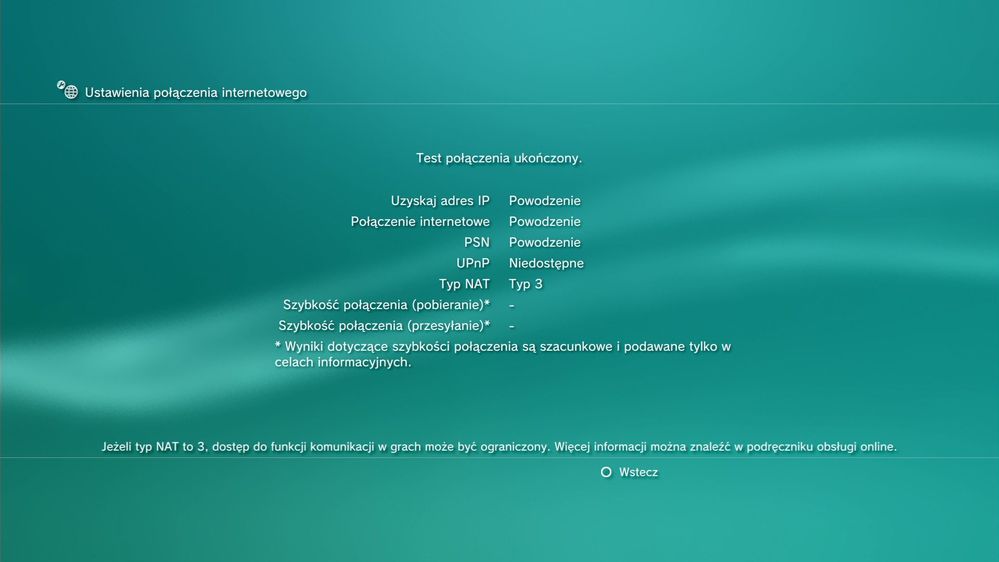Click 'Szybkość połączenia (pobieranie)*' label

pyautogui.click(x=387, y=305)
